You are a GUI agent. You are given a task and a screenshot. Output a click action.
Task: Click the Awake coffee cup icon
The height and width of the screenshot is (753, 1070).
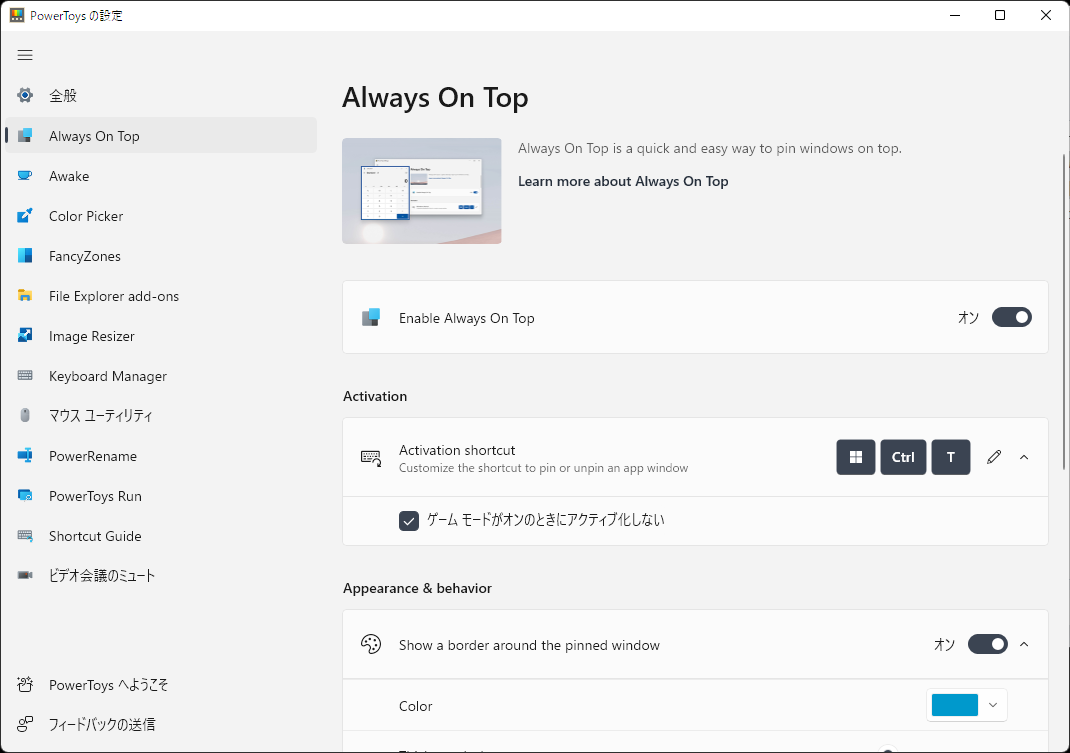pos(25,175)
